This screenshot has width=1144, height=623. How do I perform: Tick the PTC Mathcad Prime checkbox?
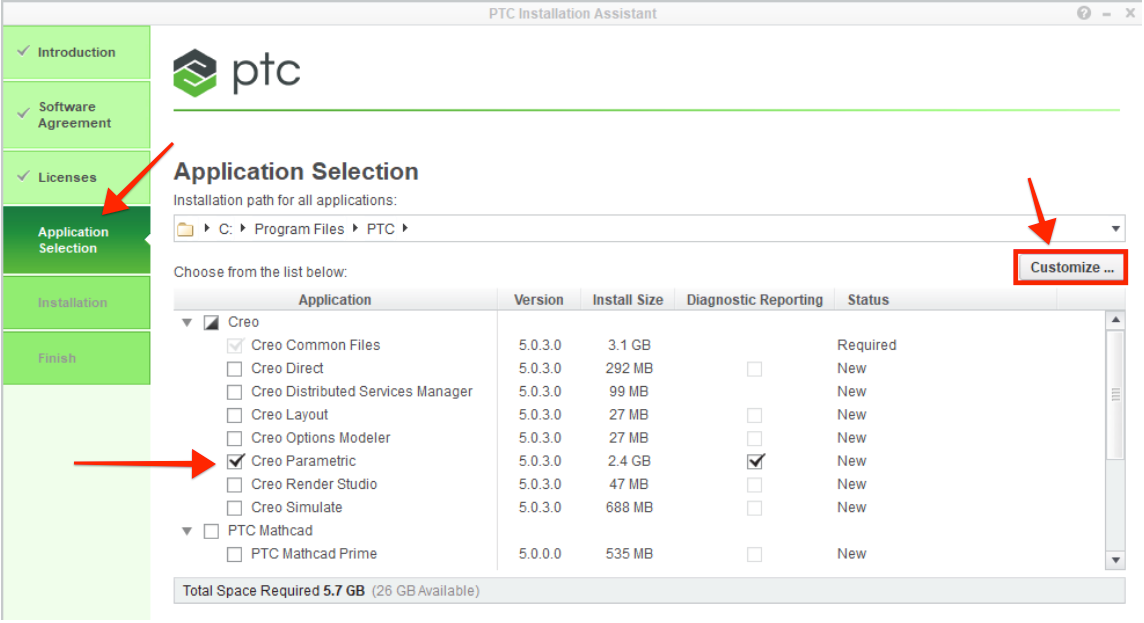(235, 554)
